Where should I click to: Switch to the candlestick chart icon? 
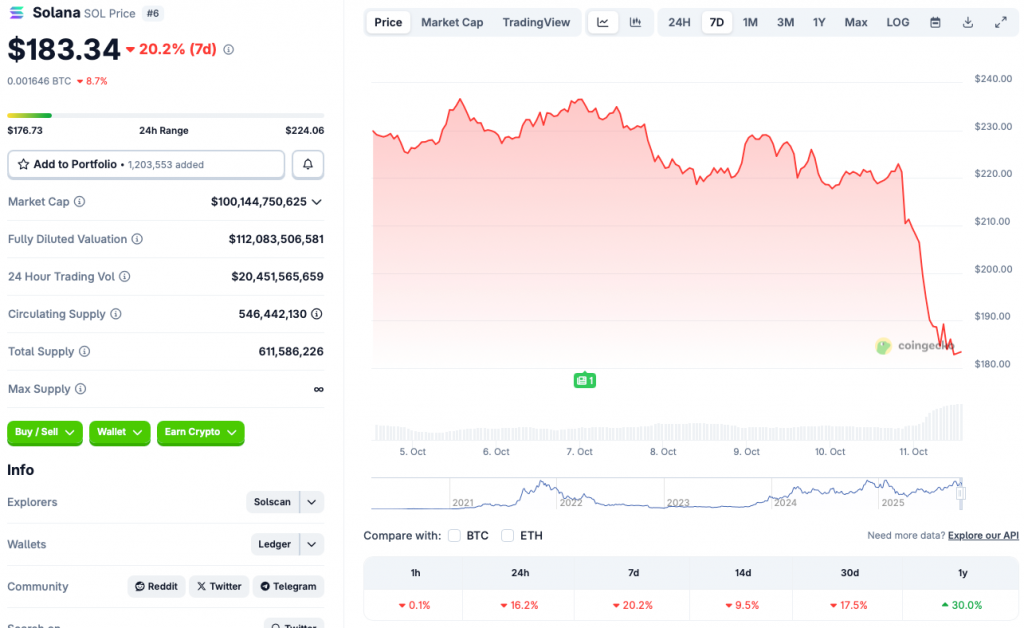(635, 22)
